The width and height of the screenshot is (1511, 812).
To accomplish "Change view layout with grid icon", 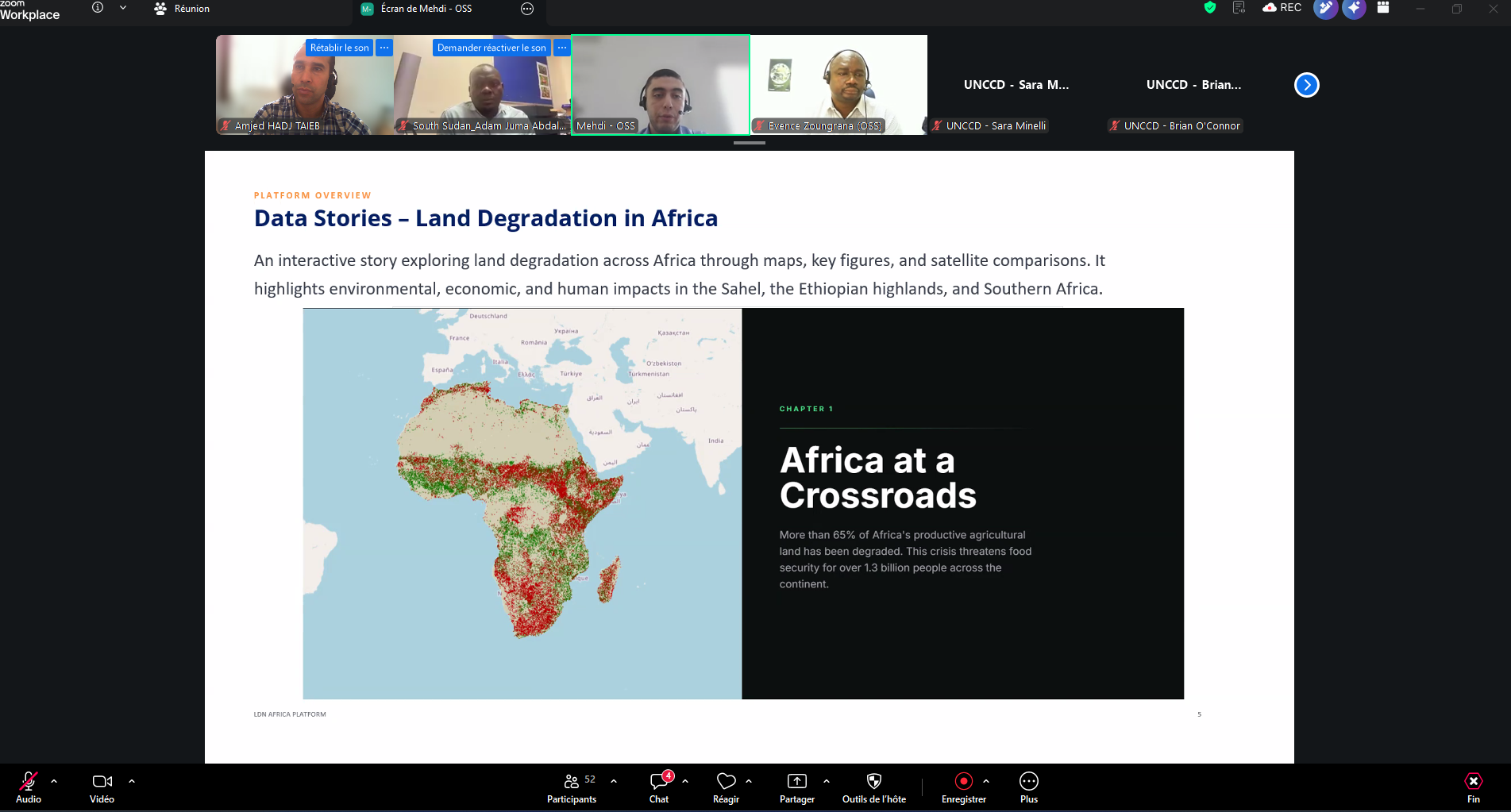I will 1383,8.
